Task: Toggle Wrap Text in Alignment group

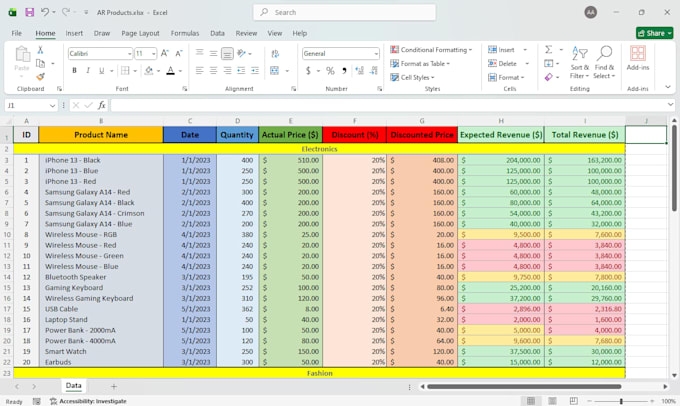Action: (275, 54)
